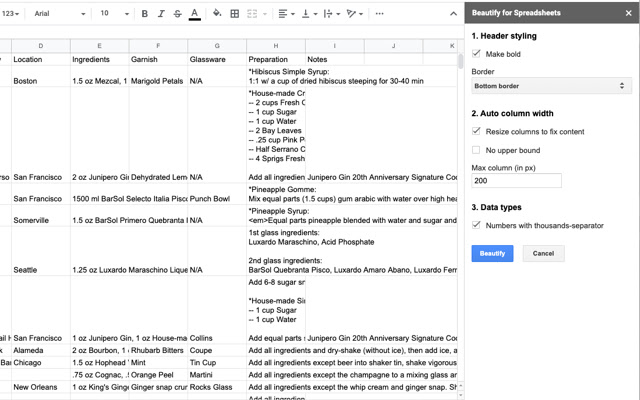Open the Bottom border dropdown
The image size is (640, 400).
coord(551,86)
